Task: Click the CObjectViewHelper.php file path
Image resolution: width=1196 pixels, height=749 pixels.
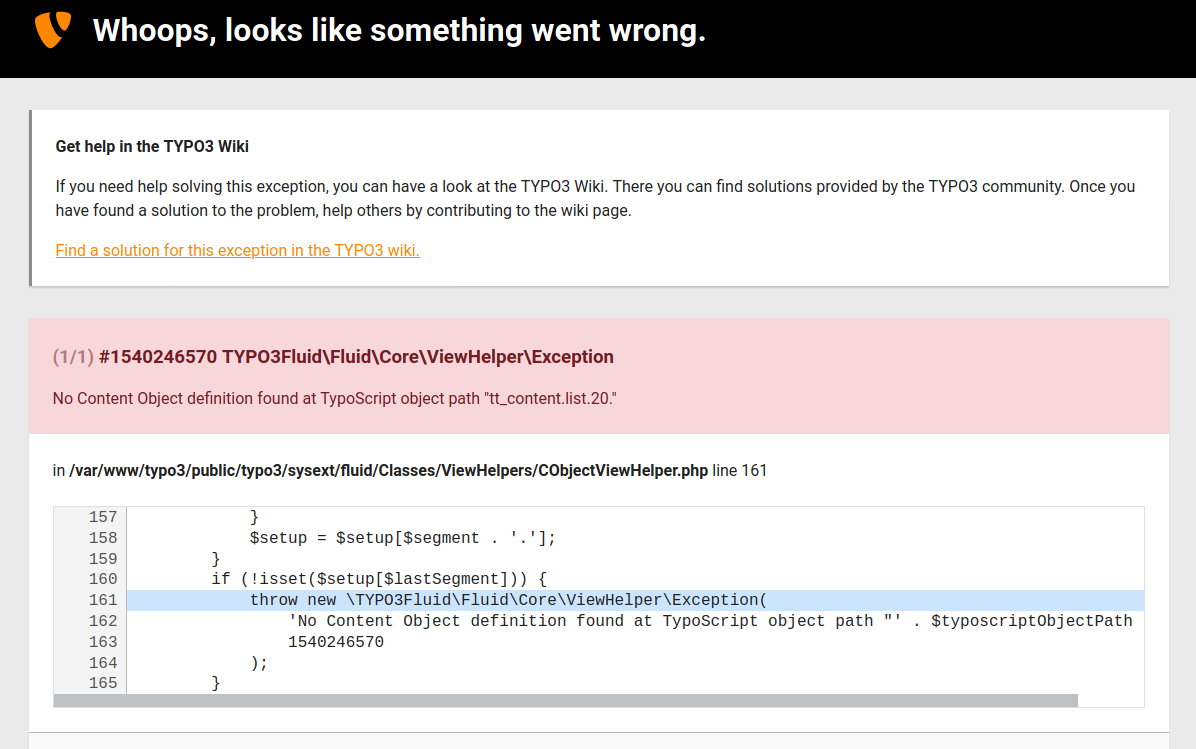Action: [x=388, y=470]
